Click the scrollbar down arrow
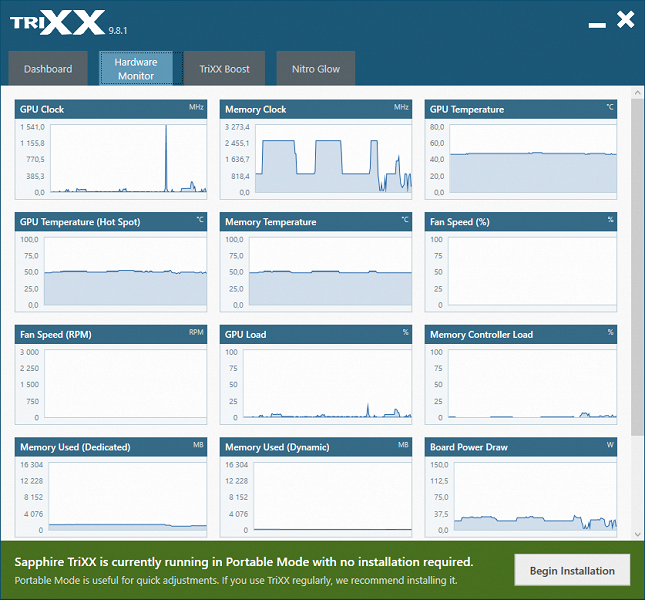This screenshot has width=645, height=600. click(638, 535)
